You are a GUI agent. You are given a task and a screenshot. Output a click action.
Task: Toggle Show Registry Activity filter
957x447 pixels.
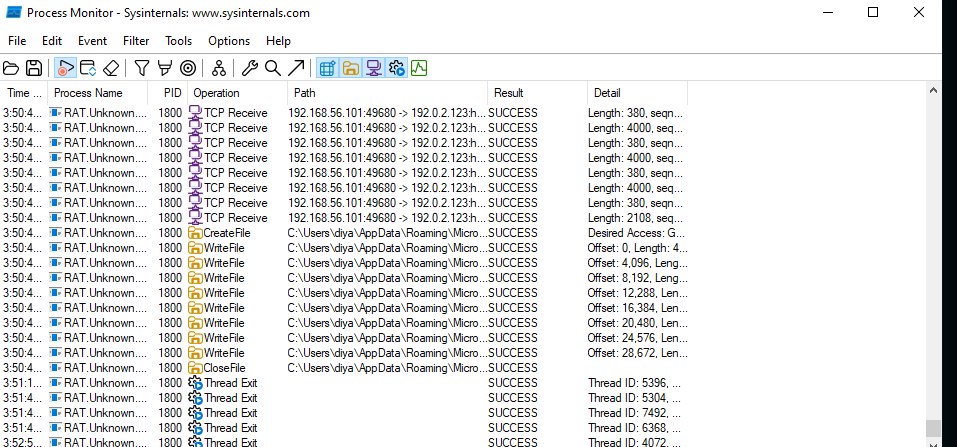[x=328, y=68]
